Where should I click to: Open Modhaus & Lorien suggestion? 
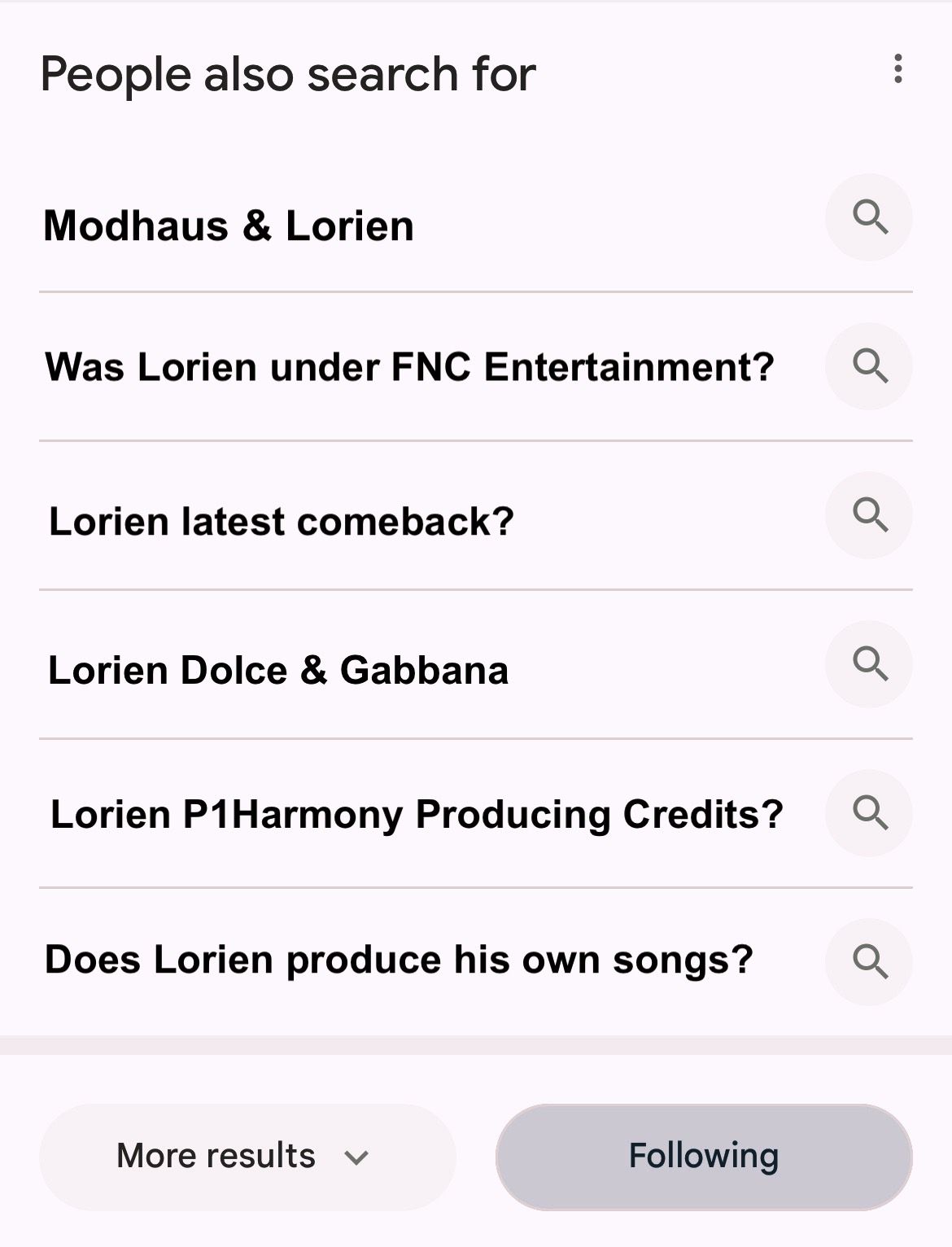pyautogui.click(x=229, y=225)
